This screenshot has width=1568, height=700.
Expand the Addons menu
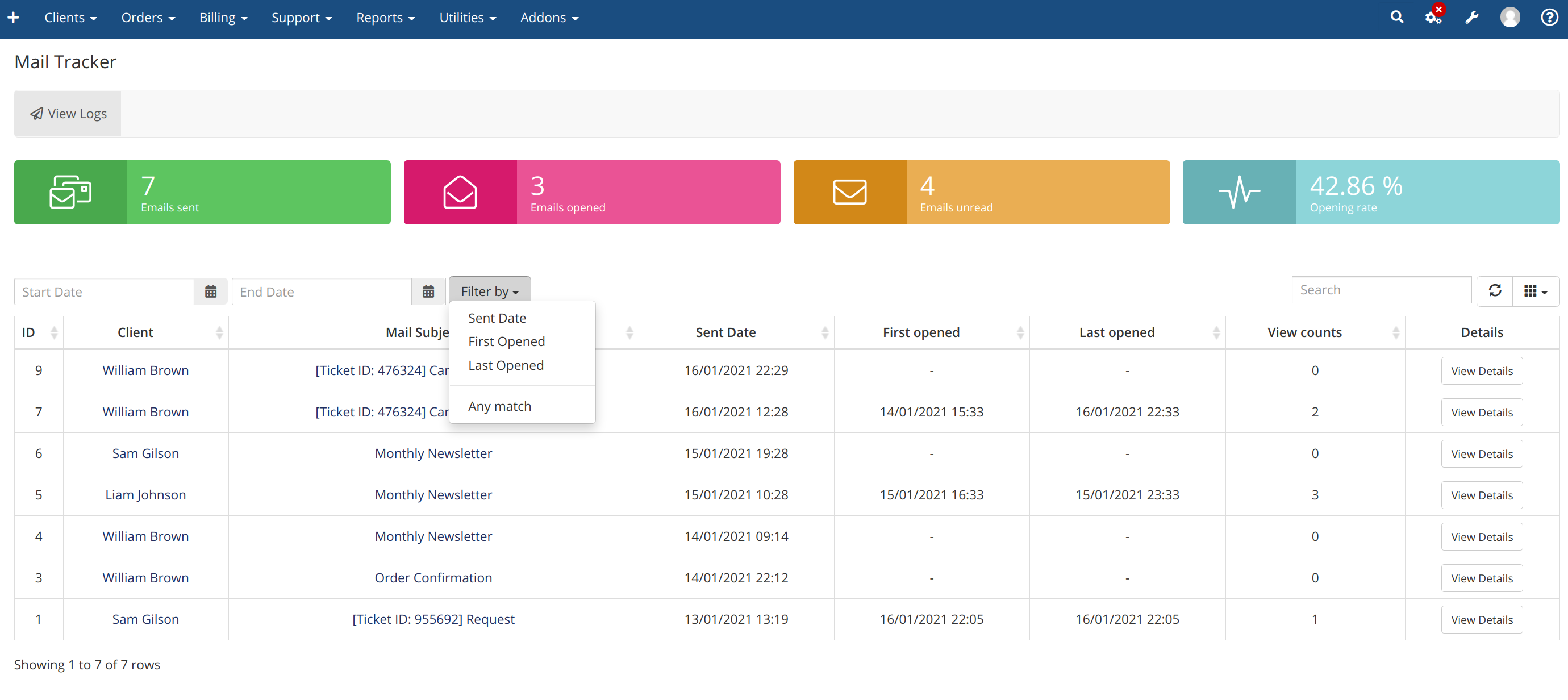(549, 18)
